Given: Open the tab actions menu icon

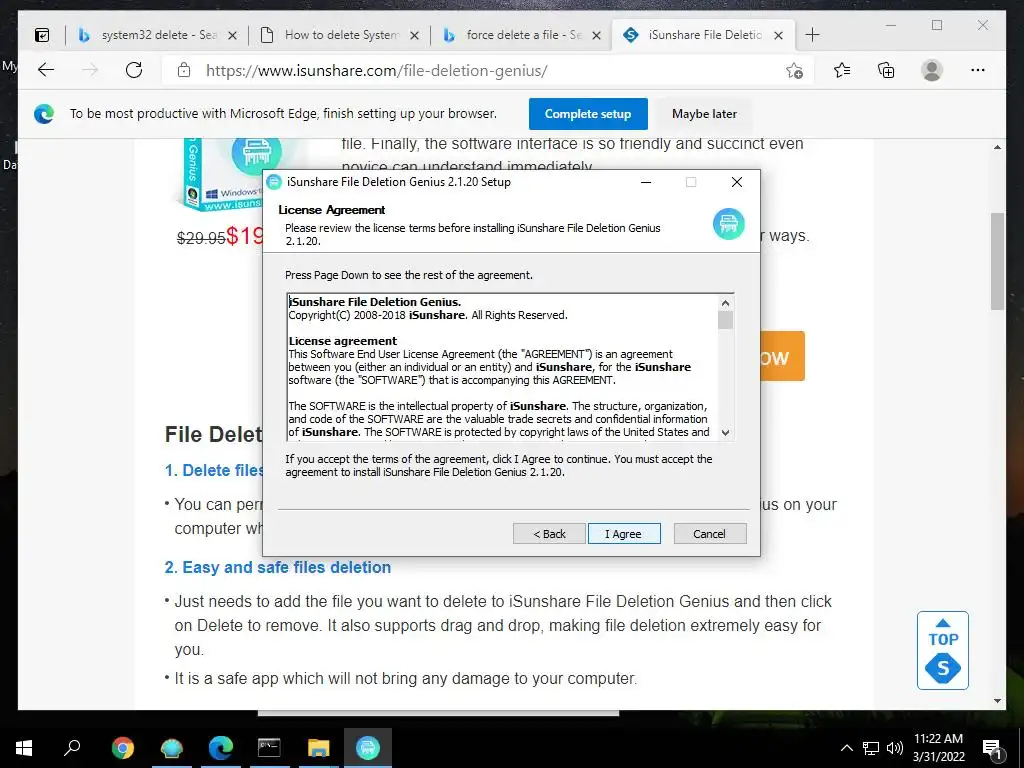Looking at the screenshot, I should point(42,35).
